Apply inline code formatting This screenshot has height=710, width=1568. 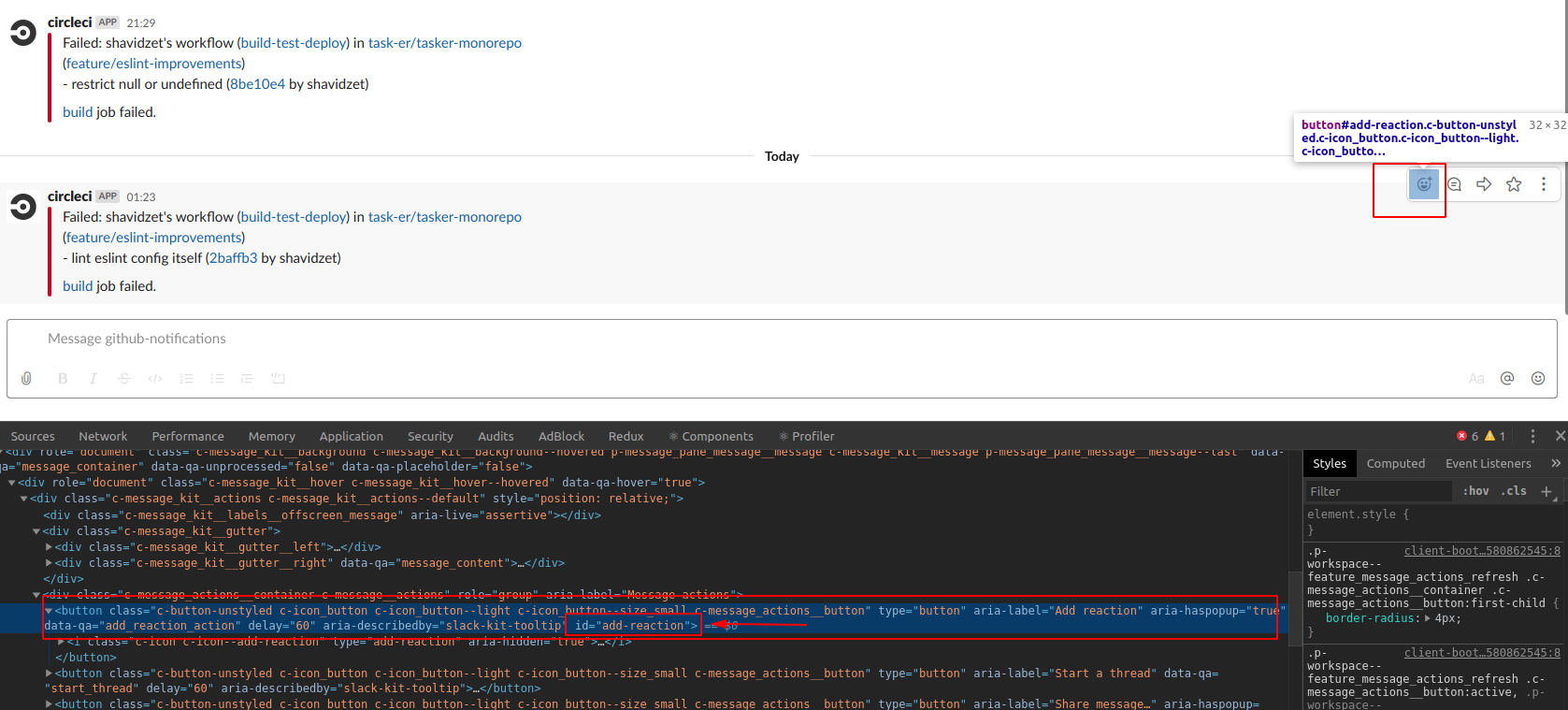pyautogui.click(x=155, y=378)
